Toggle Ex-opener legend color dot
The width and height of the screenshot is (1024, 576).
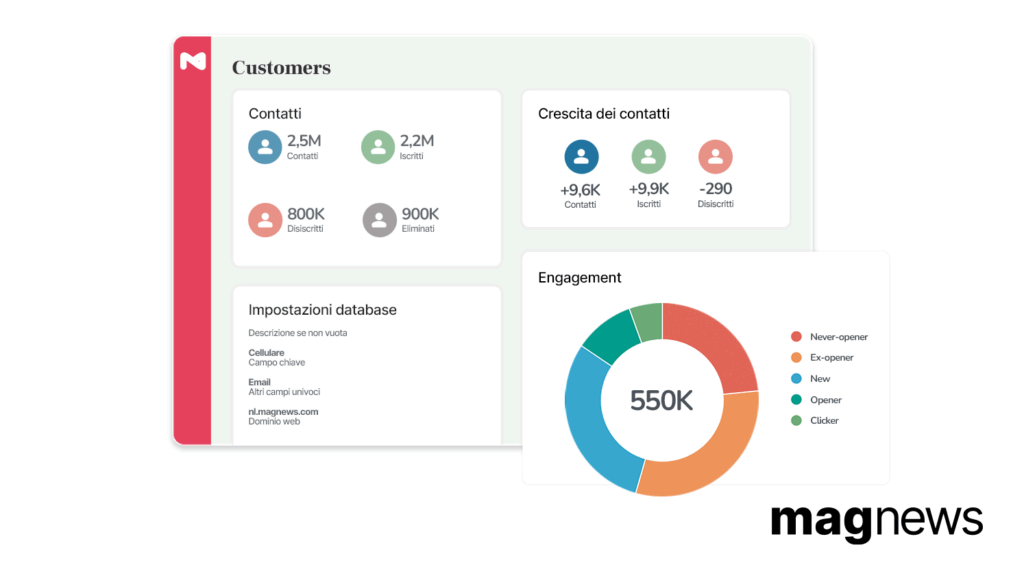click(796, 358)
